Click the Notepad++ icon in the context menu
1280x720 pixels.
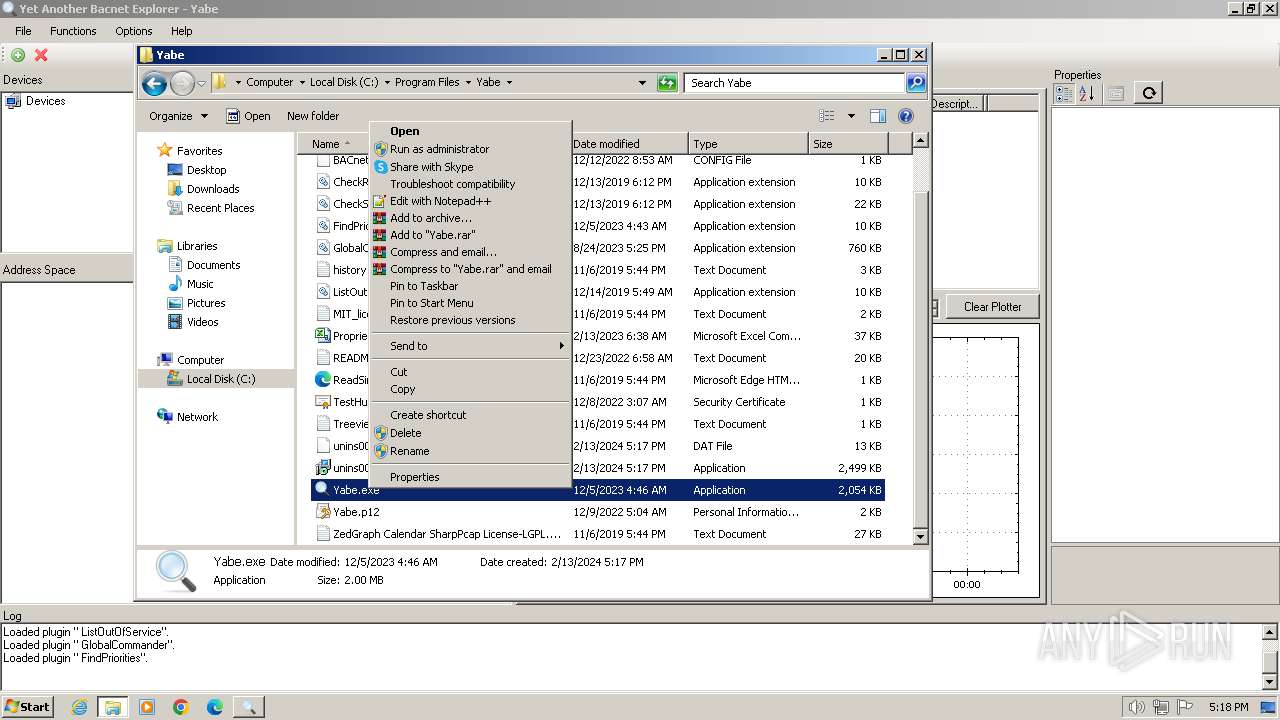click(380, 201)
